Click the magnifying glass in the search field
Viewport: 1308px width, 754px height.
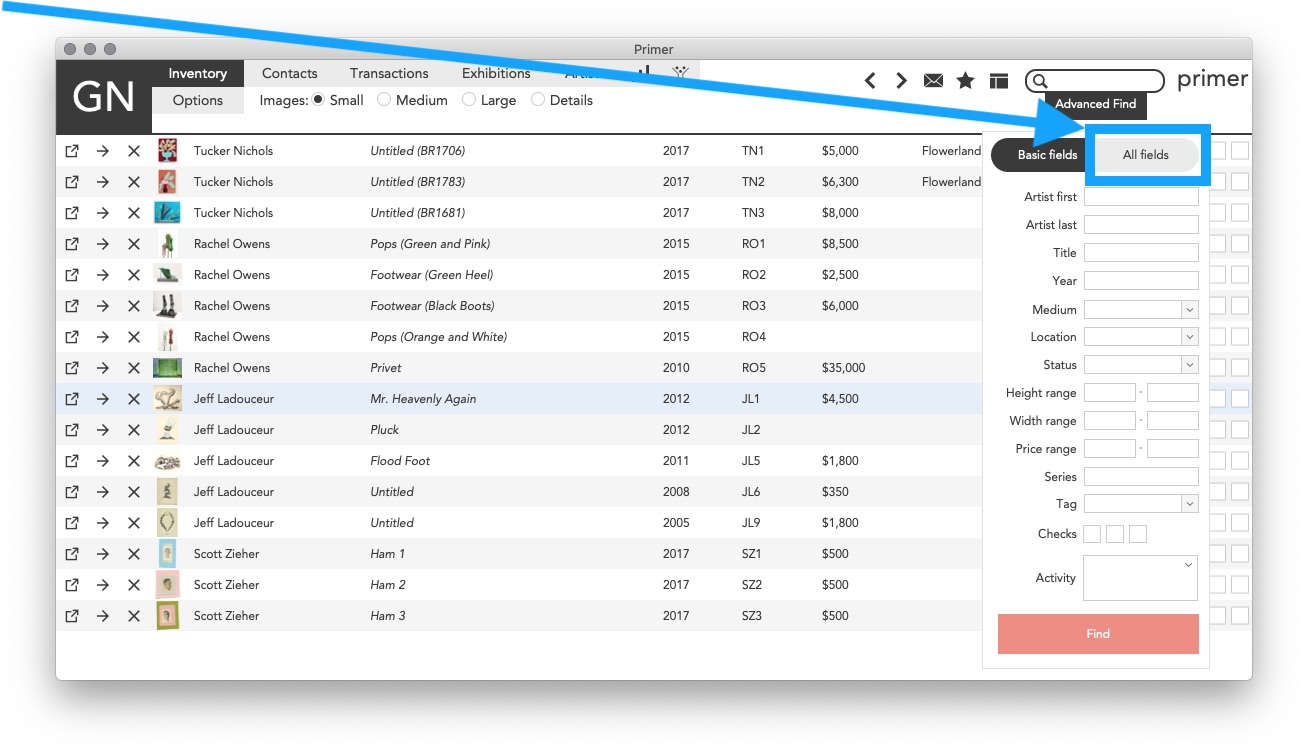pyautogui.click(x=1040, y=80)
